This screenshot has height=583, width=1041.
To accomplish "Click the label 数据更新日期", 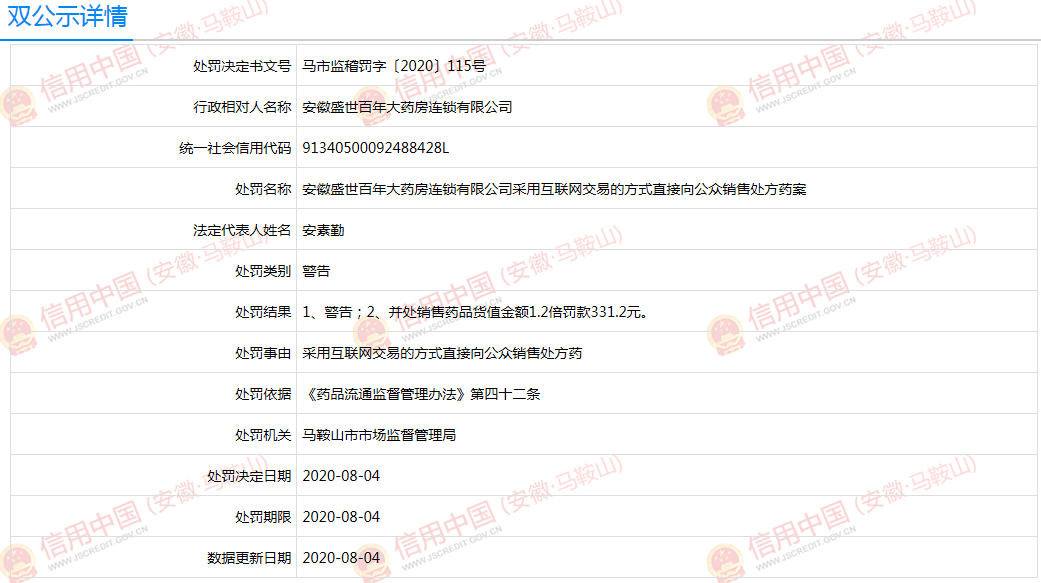I will (249, 558).
